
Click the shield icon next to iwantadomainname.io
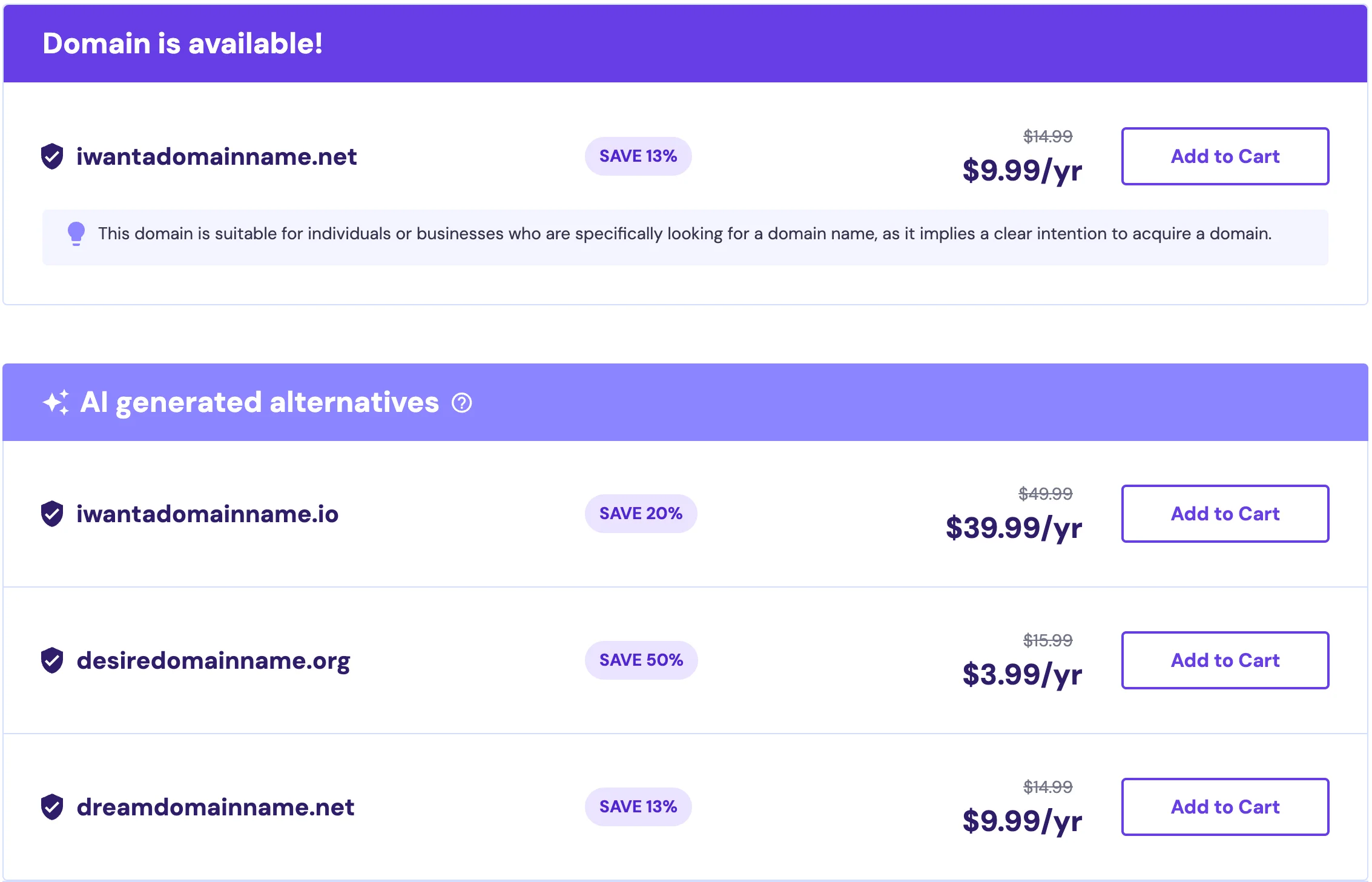pos(52,514)
